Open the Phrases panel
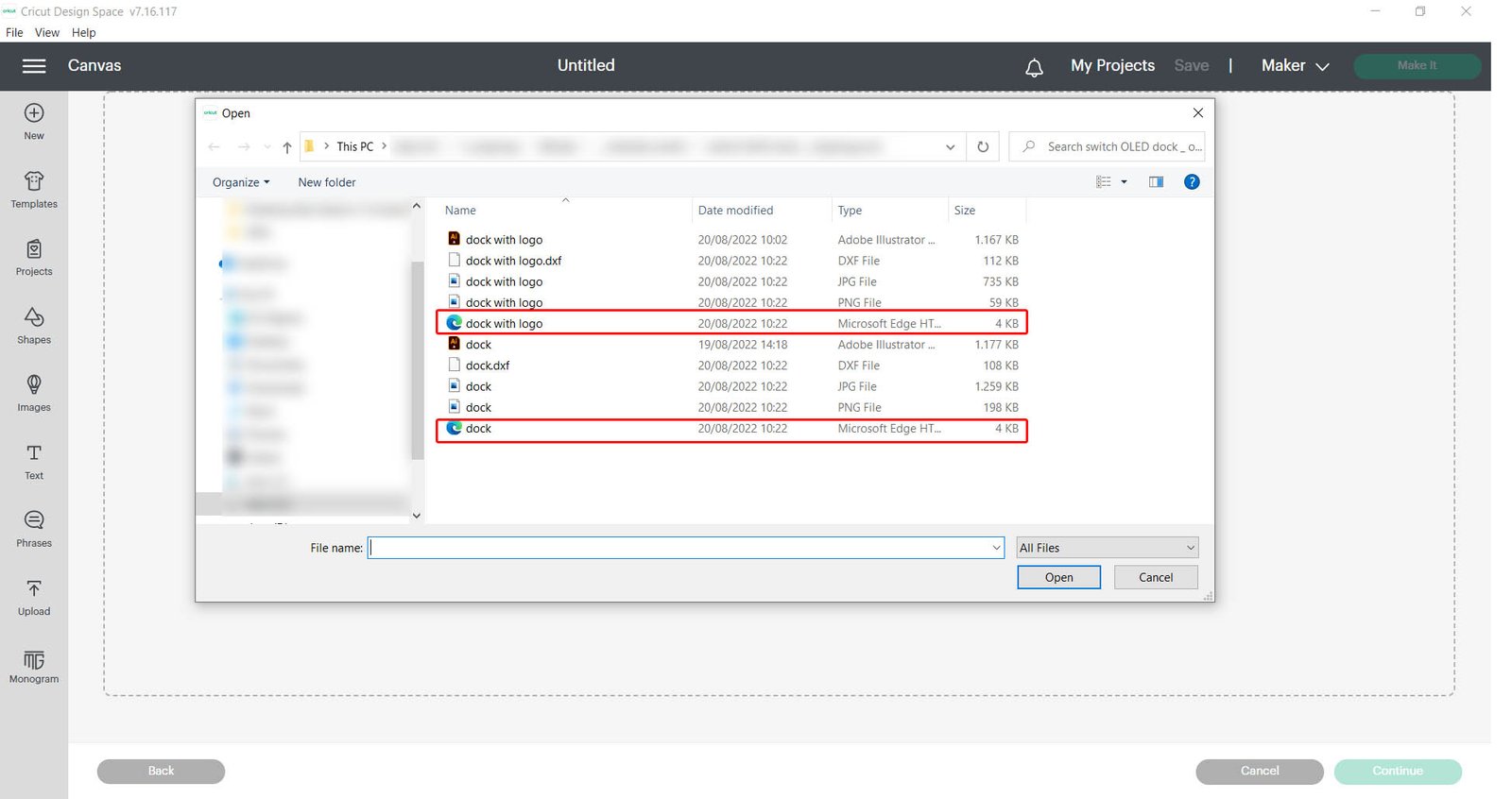Image resolution: width=1512 pixels, height=799 pixels. [34, 529]
